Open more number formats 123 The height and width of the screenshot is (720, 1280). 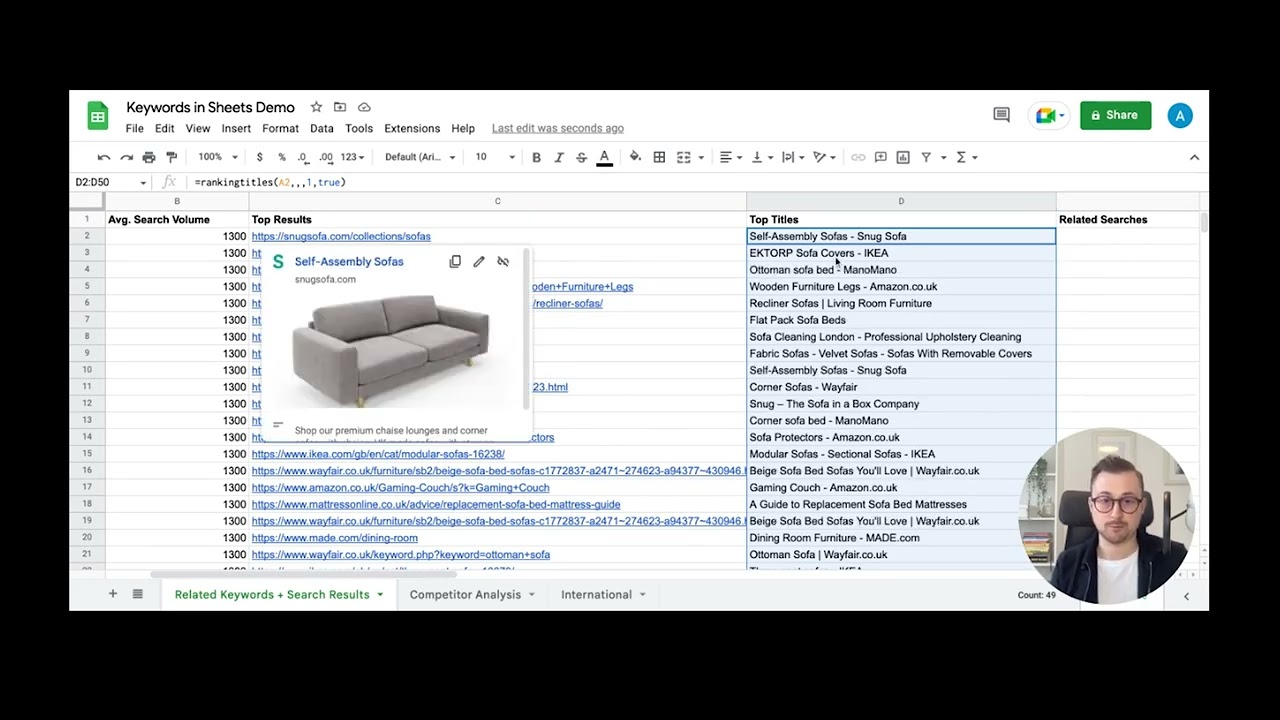353,157
